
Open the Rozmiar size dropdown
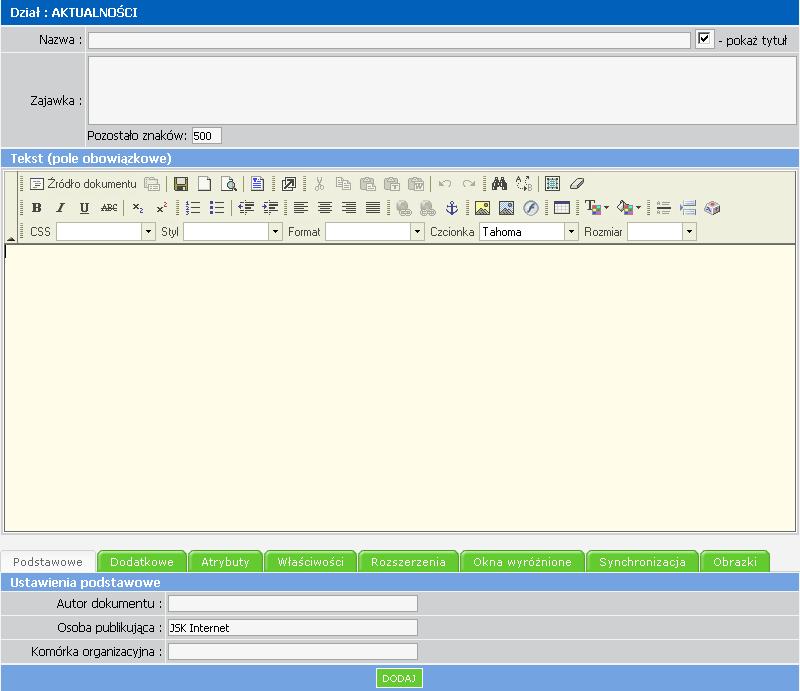pos(689,232)
